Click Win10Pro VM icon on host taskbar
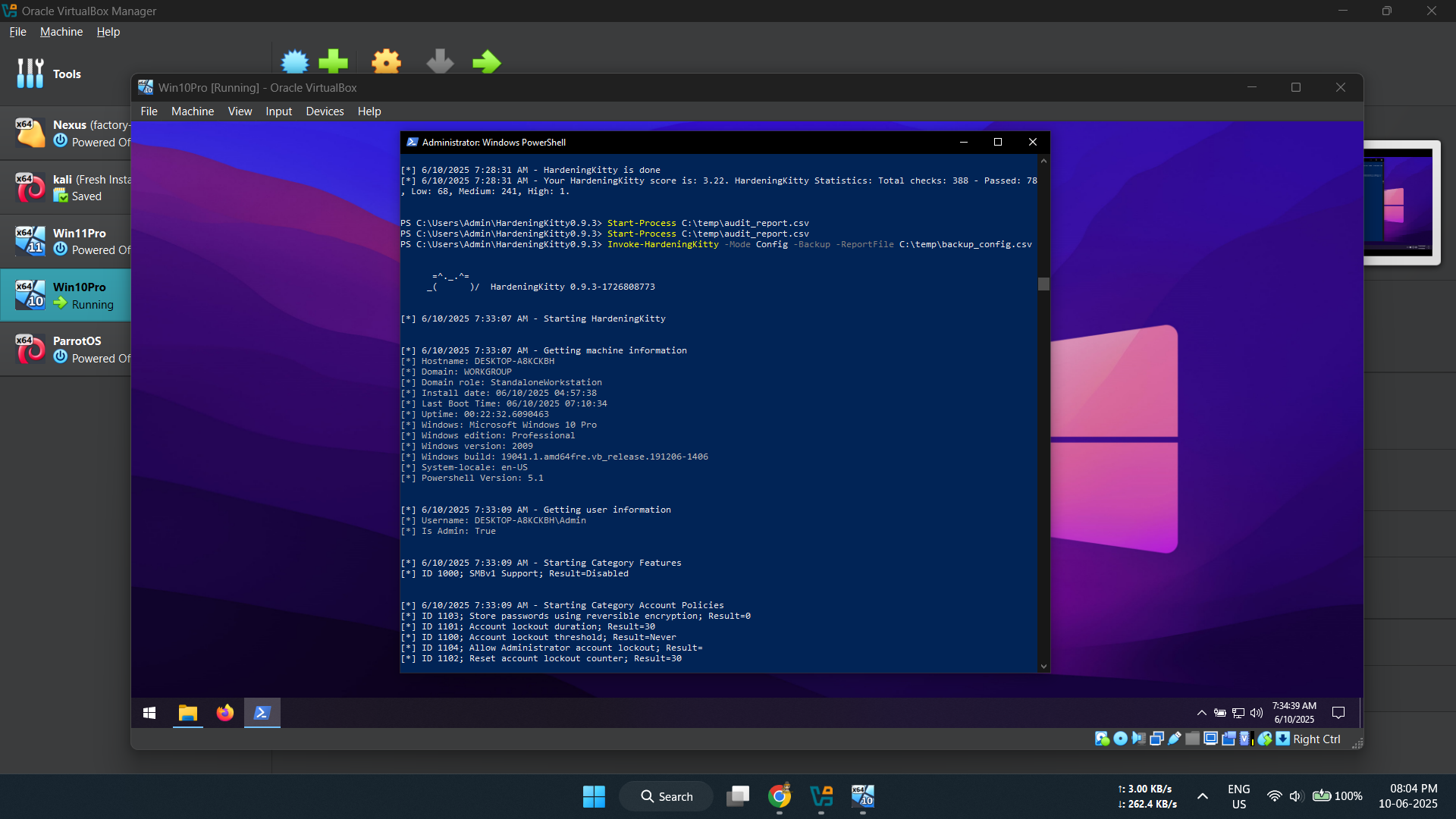 coord(863,796)
